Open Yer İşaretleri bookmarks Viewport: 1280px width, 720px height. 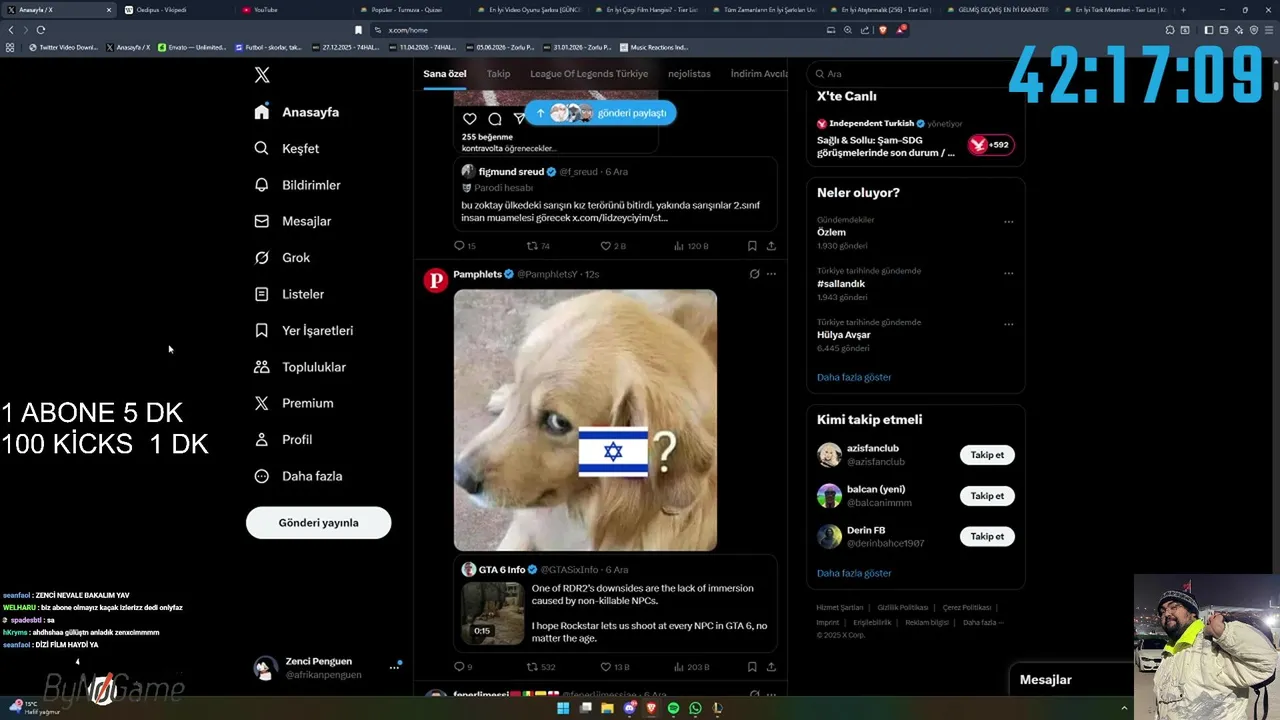coord(303,330)
